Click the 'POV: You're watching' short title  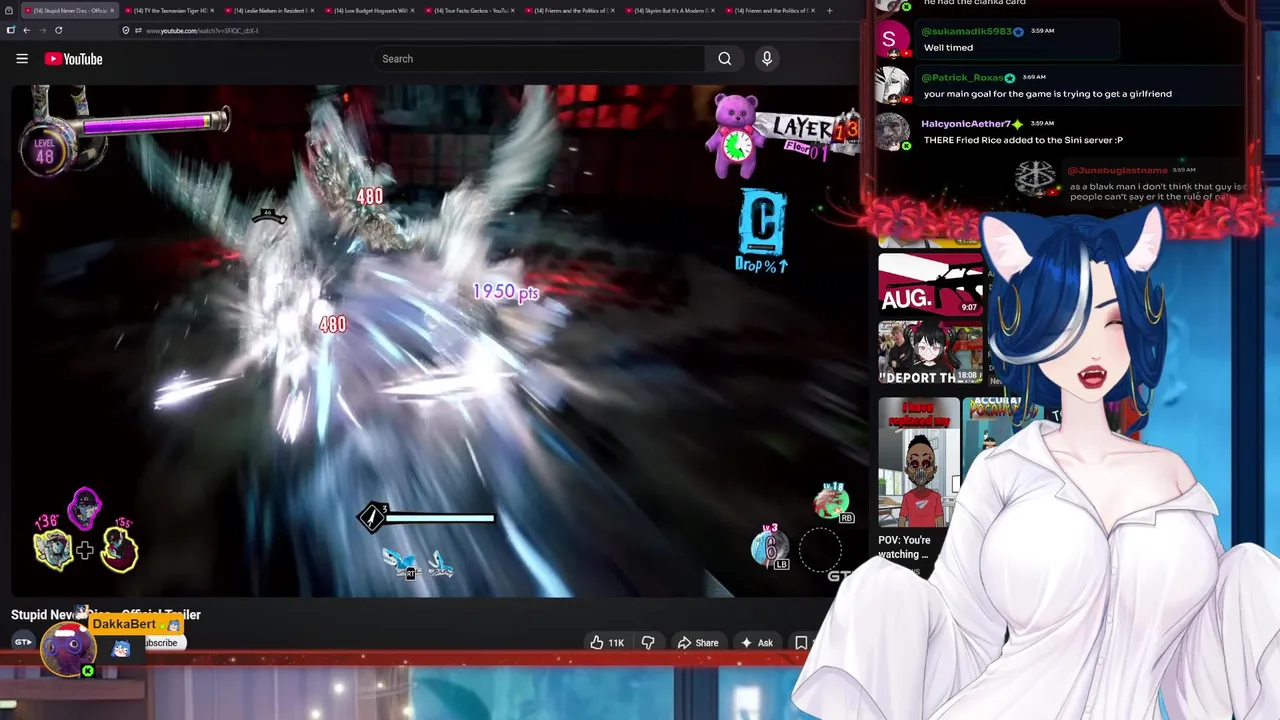point(904,547)
